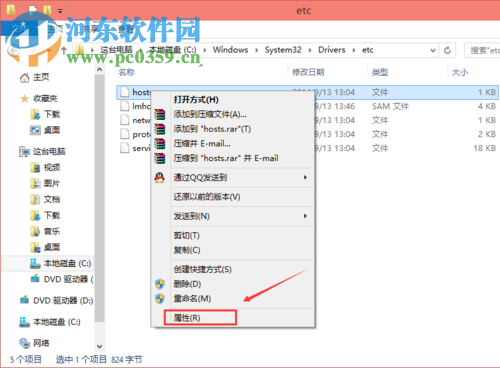Click the services file icon

tap(125, 148)
